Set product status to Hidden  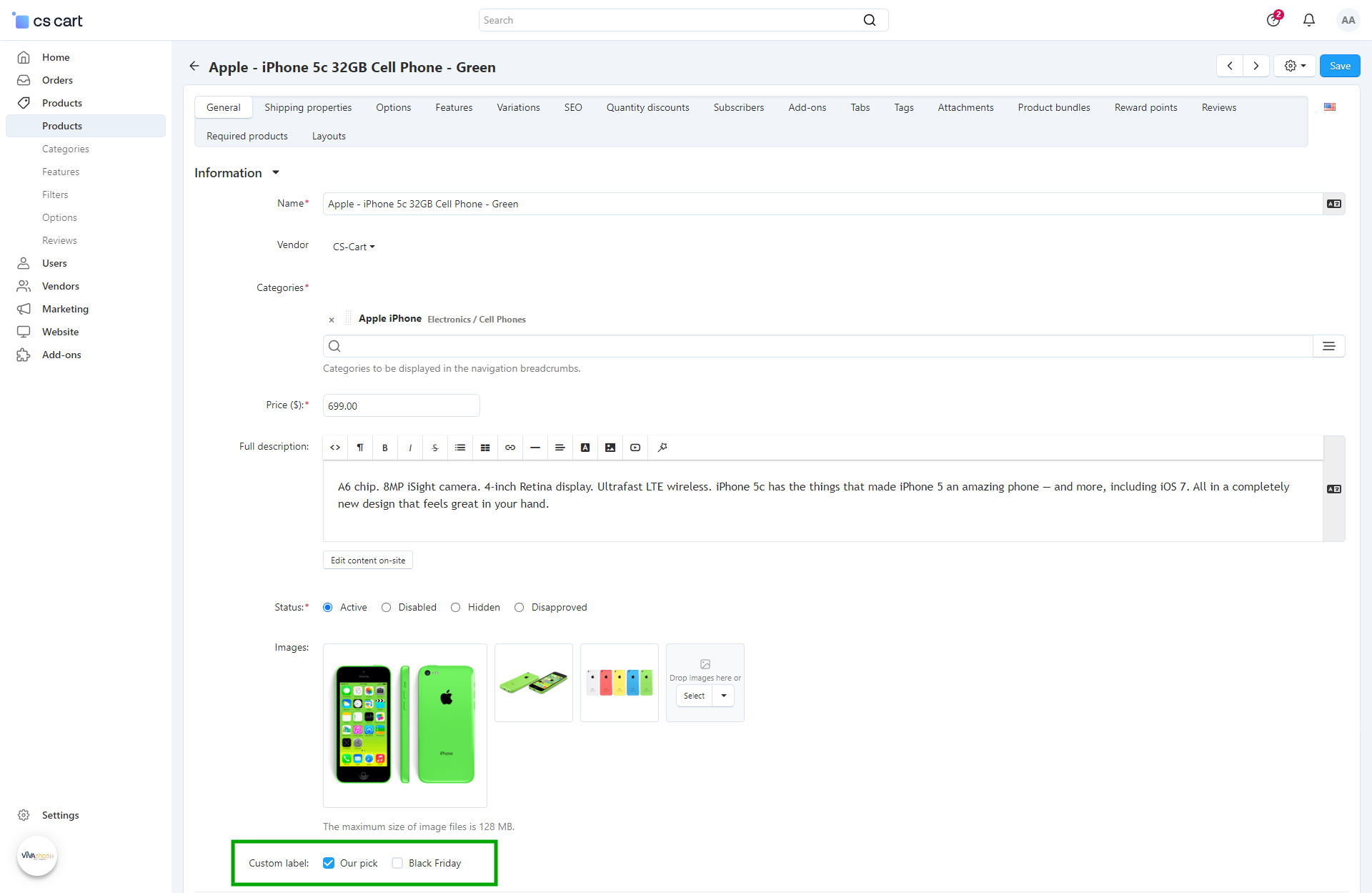pyautogui.click(x=456, y=607)
